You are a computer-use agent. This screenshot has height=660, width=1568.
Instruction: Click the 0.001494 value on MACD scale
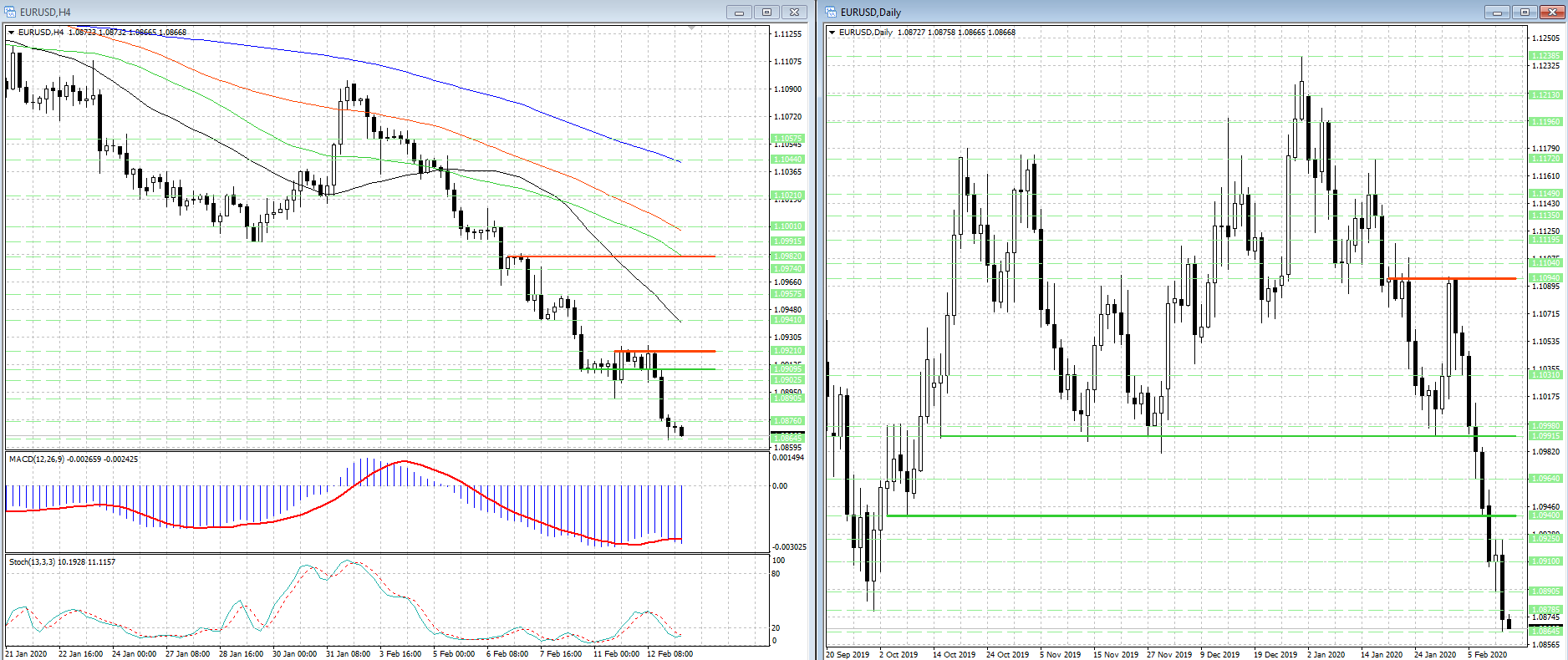788,458
